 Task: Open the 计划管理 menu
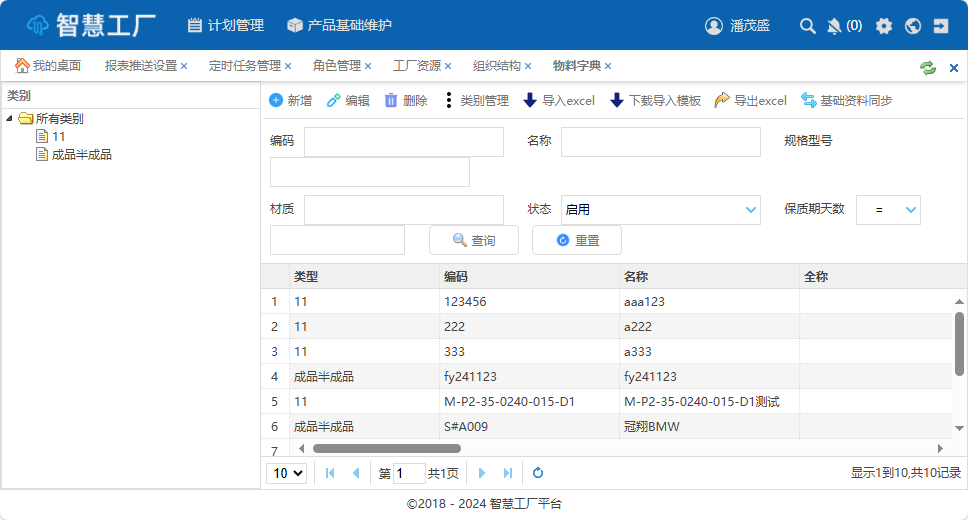click(225, 26)
